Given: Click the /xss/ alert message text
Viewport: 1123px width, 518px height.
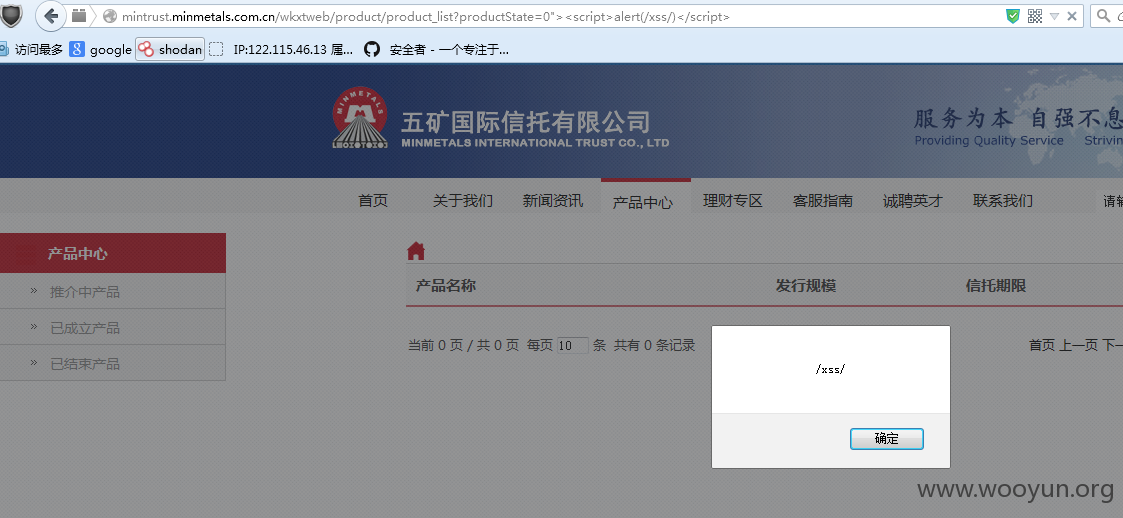Looking at the screenshot, I should 830,369.
